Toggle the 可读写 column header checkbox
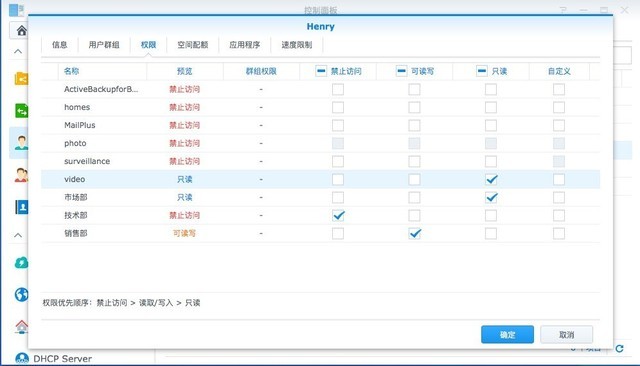640x366 pixels. (401, 71)
